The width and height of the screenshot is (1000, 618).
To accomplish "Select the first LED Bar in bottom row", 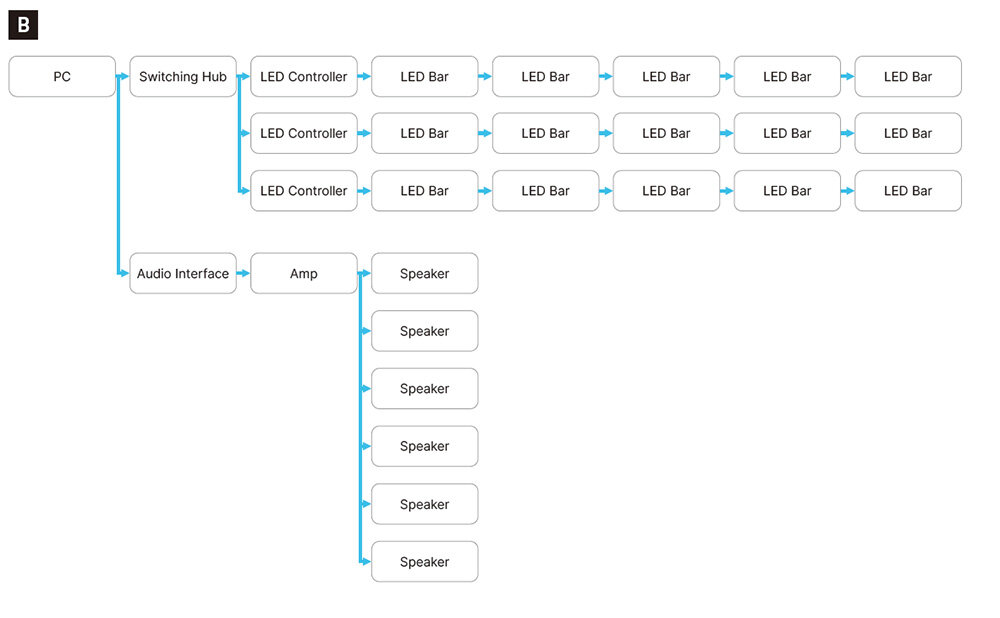I will (425, 191).
